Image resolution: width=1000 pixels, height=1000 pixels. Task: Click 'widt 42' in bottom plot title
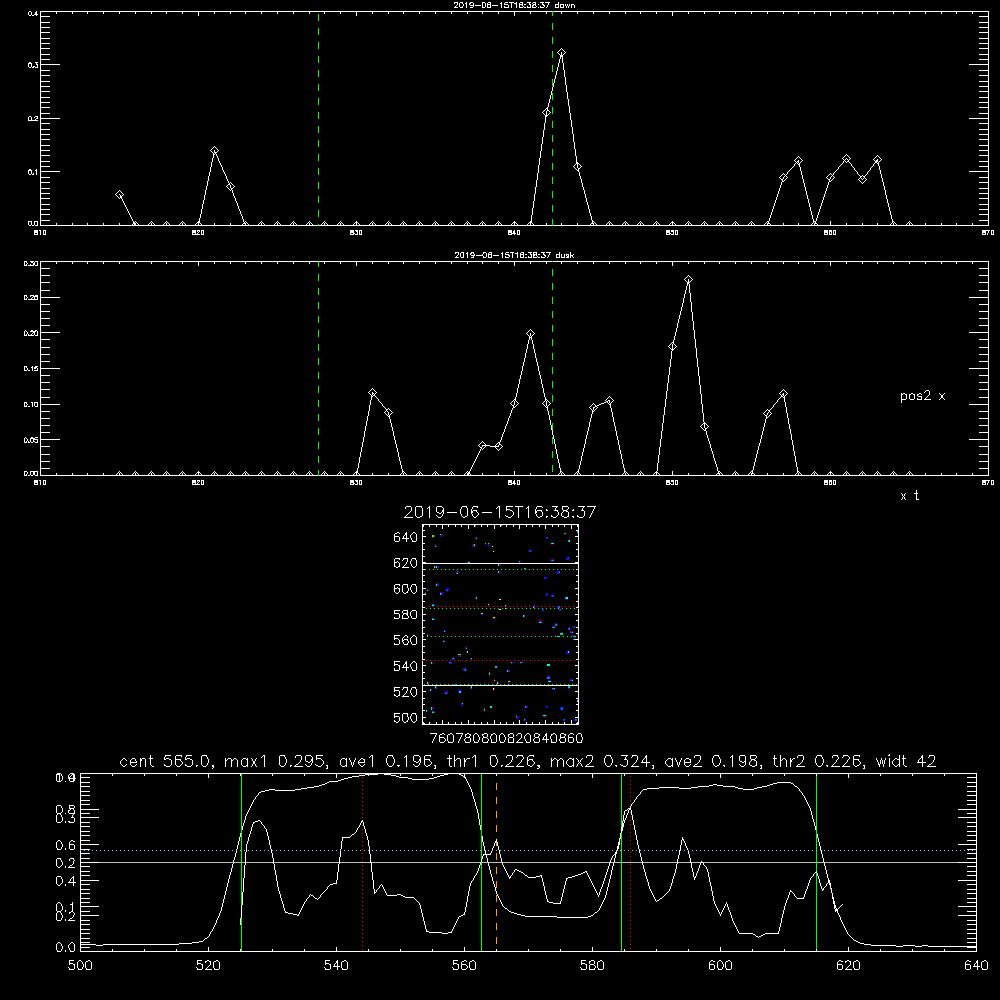906,761
